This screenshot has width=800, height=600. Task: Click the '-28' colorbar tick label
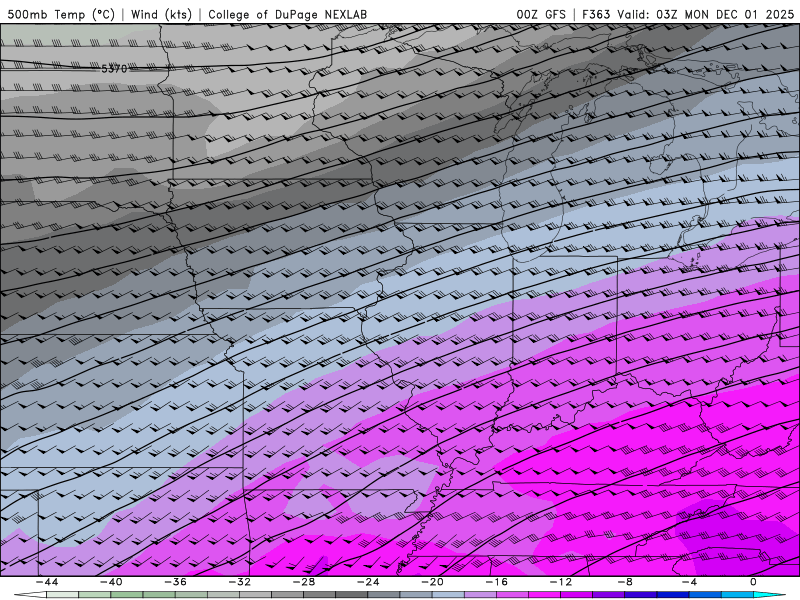(x=304, y=582)
